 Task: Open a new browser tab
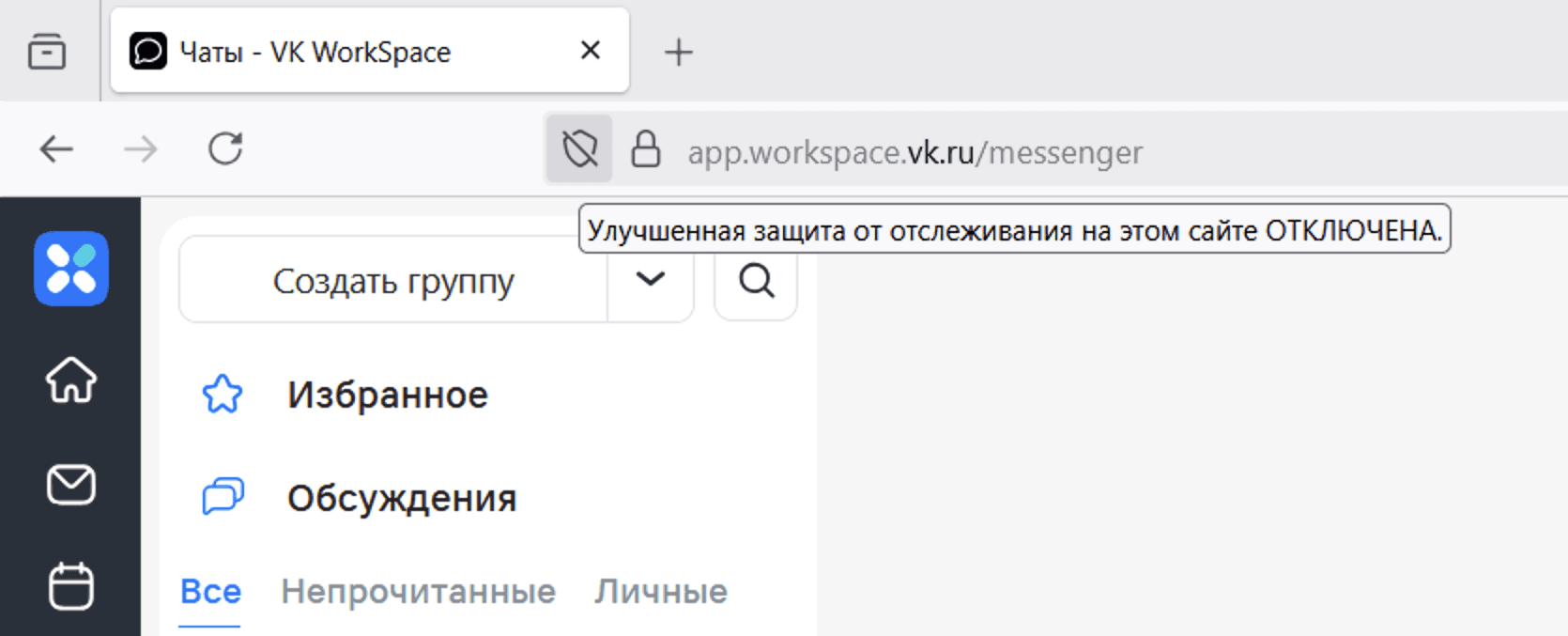pos(678,52)
